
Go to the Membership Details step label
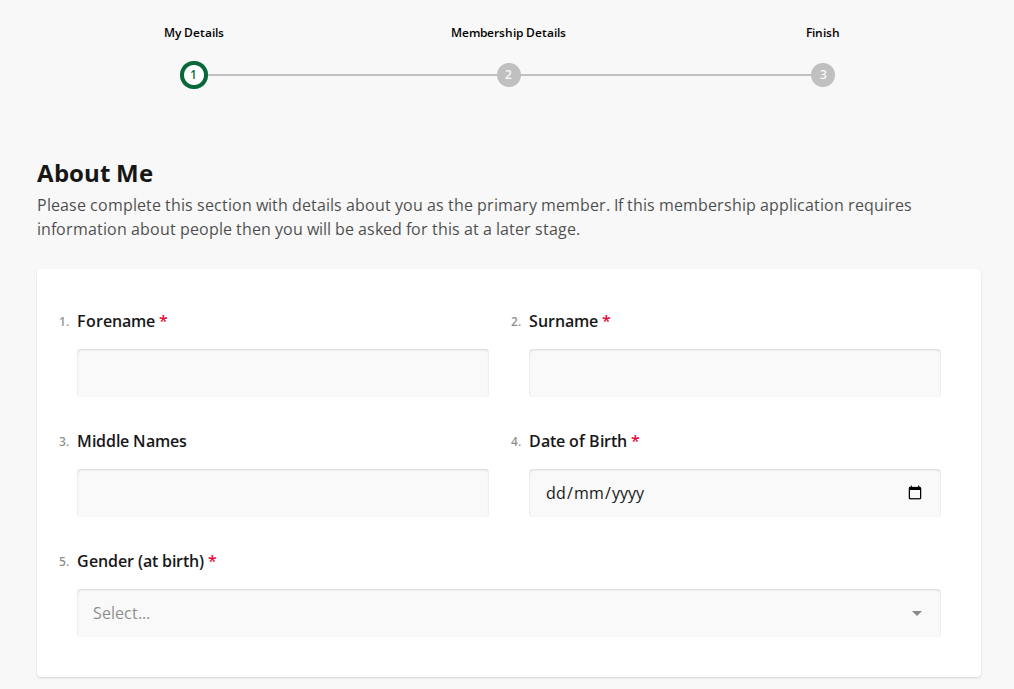tap(508, 33)
